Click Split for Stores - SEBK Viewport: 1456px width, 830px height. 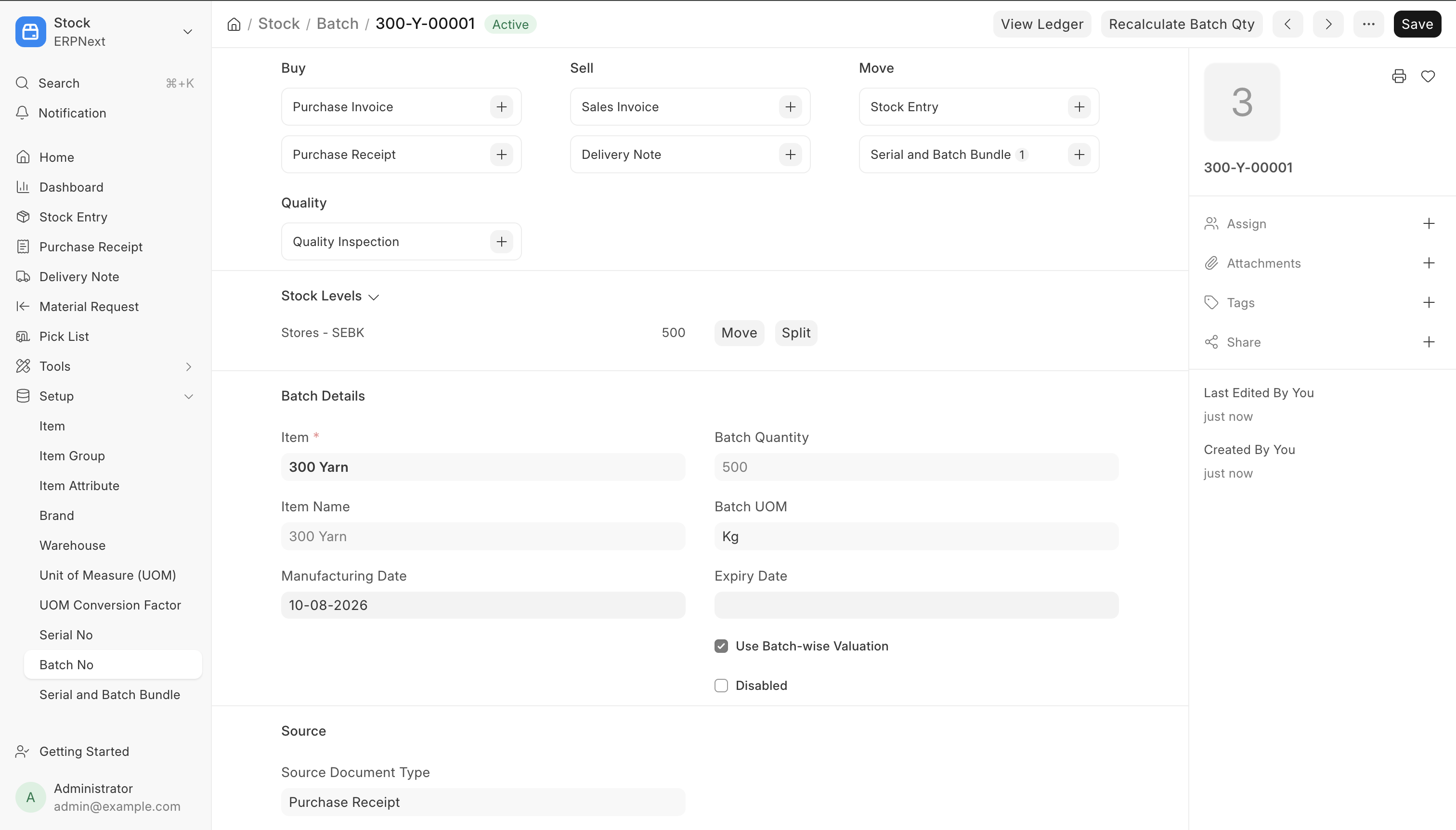[x=796, y=333]
